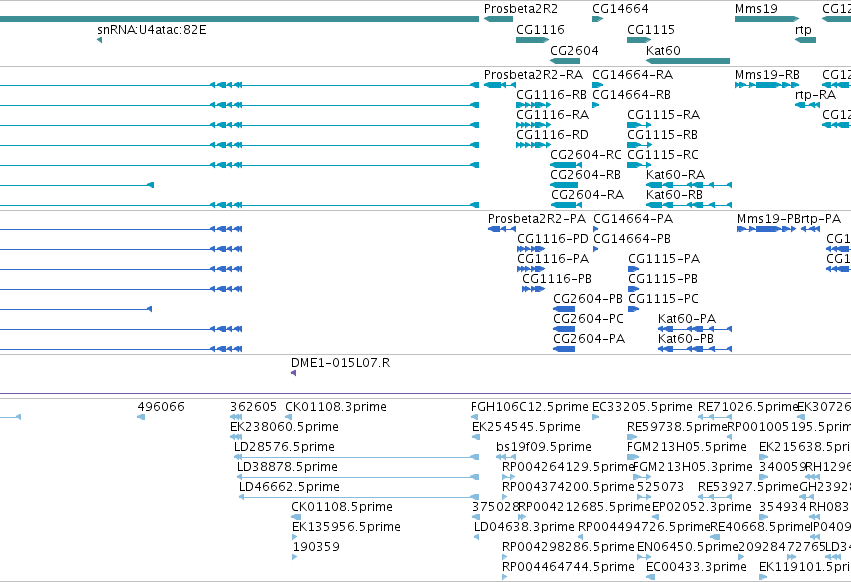851x582 pixels.
Task: Open EST entry 362605
Action: (x=253, y=407)
